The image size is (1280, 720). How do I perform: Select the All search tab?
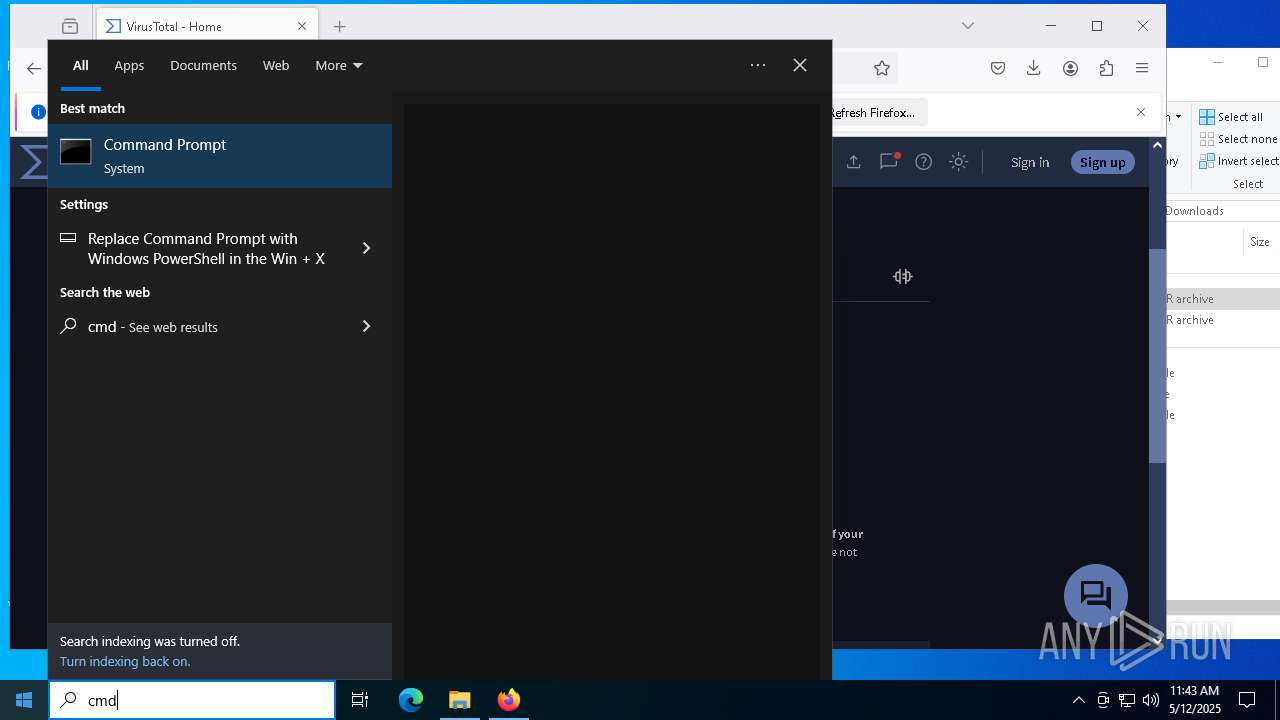(x=80, y=65)
